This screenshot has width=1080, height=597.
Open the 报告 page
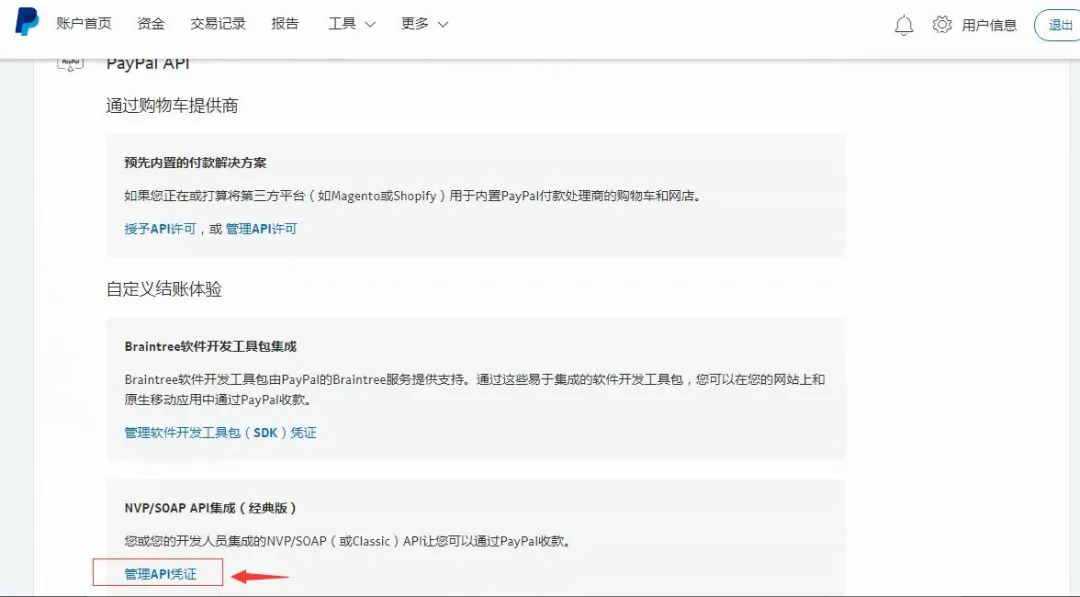coord(285,23)
